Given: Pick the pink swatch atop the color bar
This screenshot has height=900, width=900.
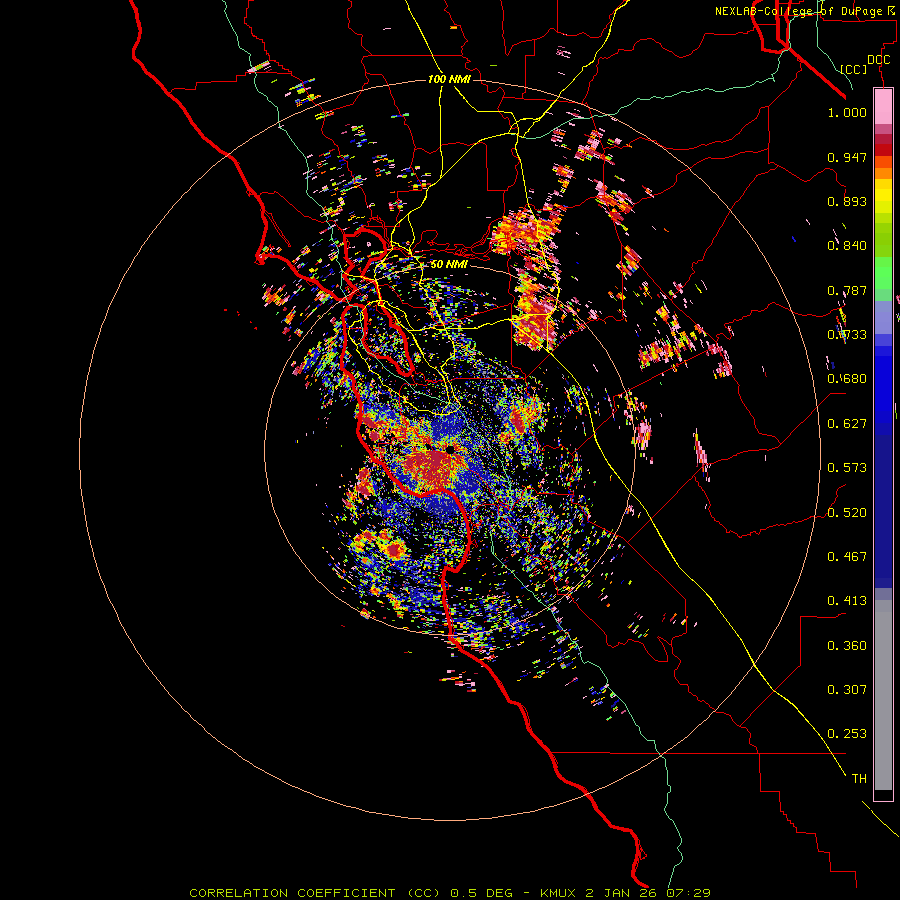Looking at the screenshot, I should click(883, 106).
